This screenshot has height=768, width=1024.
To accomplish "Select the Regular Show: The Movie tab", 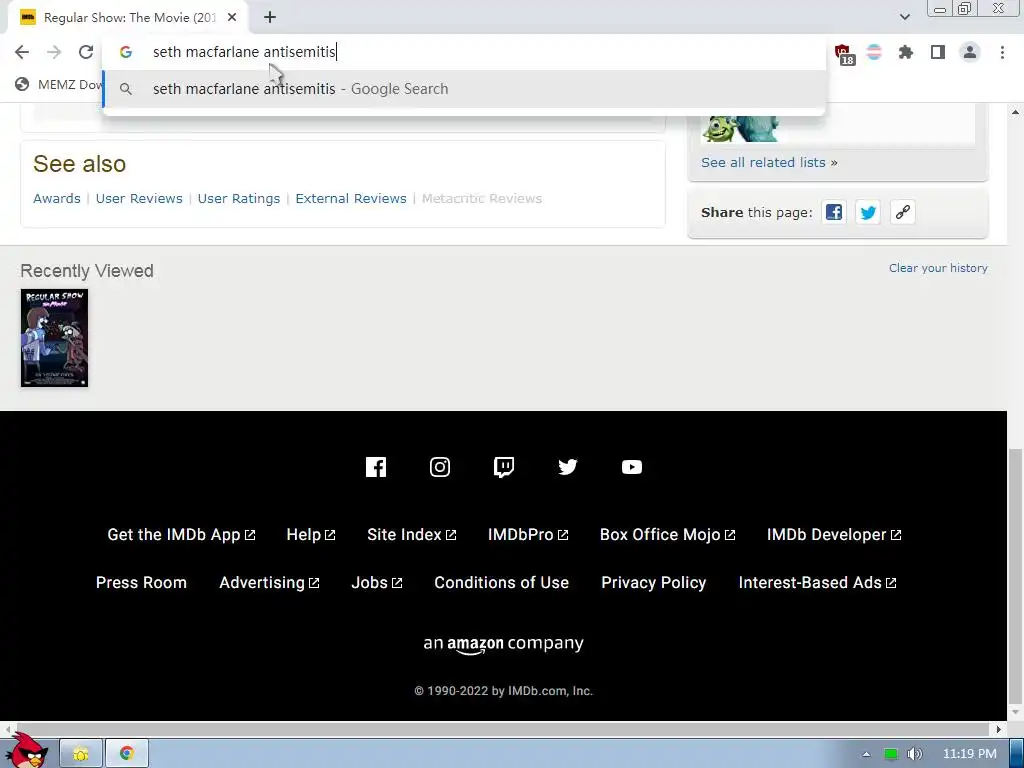I will click(x=128, y=18).
